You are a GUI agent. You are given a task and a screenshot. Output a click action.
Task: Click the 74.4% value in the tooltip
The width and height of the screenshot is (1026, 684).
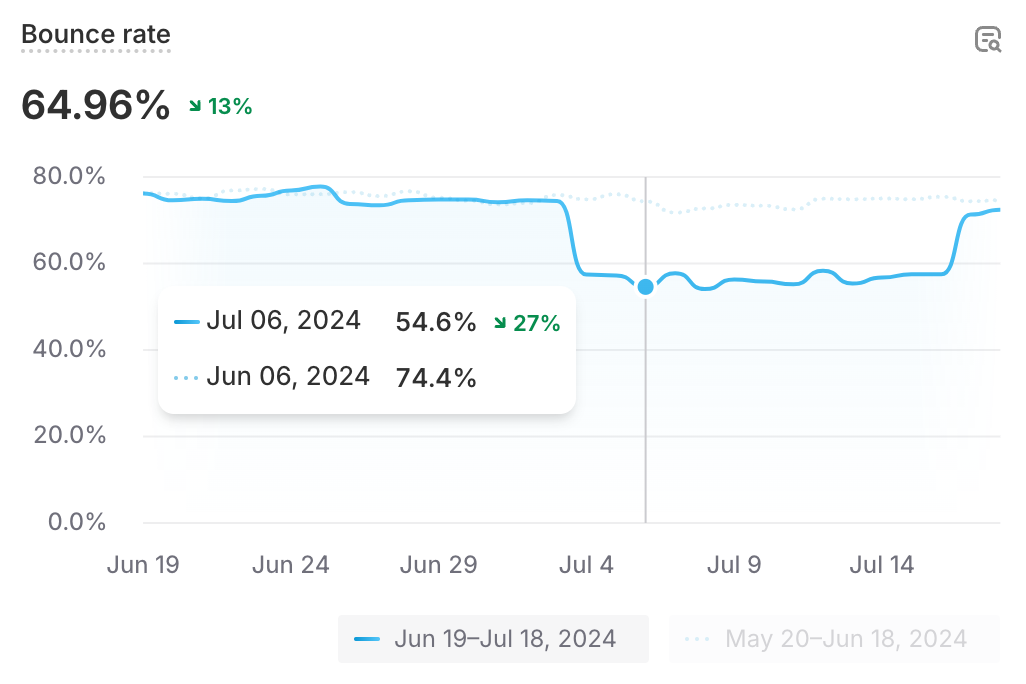(436, 377)
